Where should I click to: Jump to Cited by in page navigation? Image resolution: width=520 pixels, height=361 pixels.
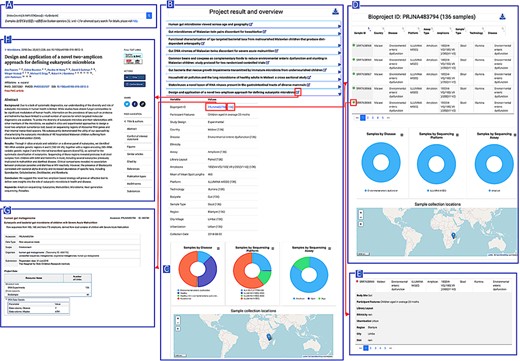tap(132, 161)
